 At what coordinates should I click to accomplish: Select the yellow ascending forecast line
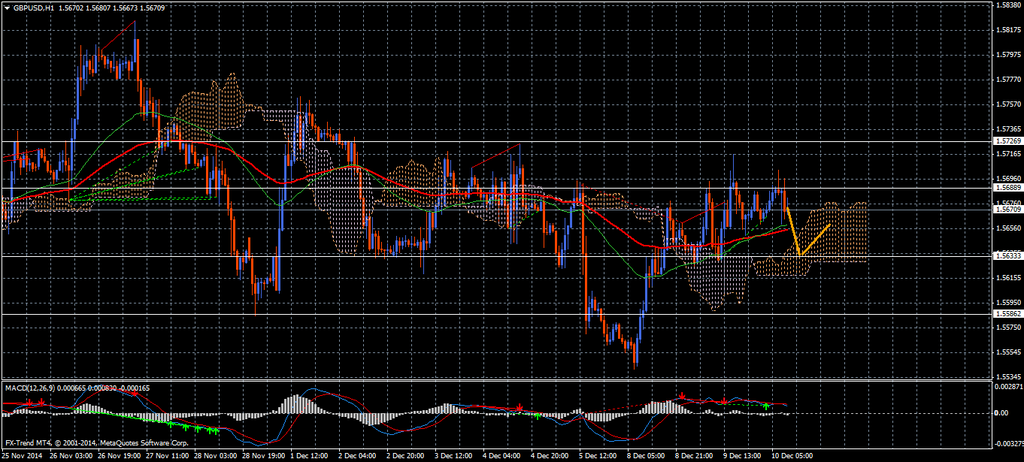click(x=815, y=240)
